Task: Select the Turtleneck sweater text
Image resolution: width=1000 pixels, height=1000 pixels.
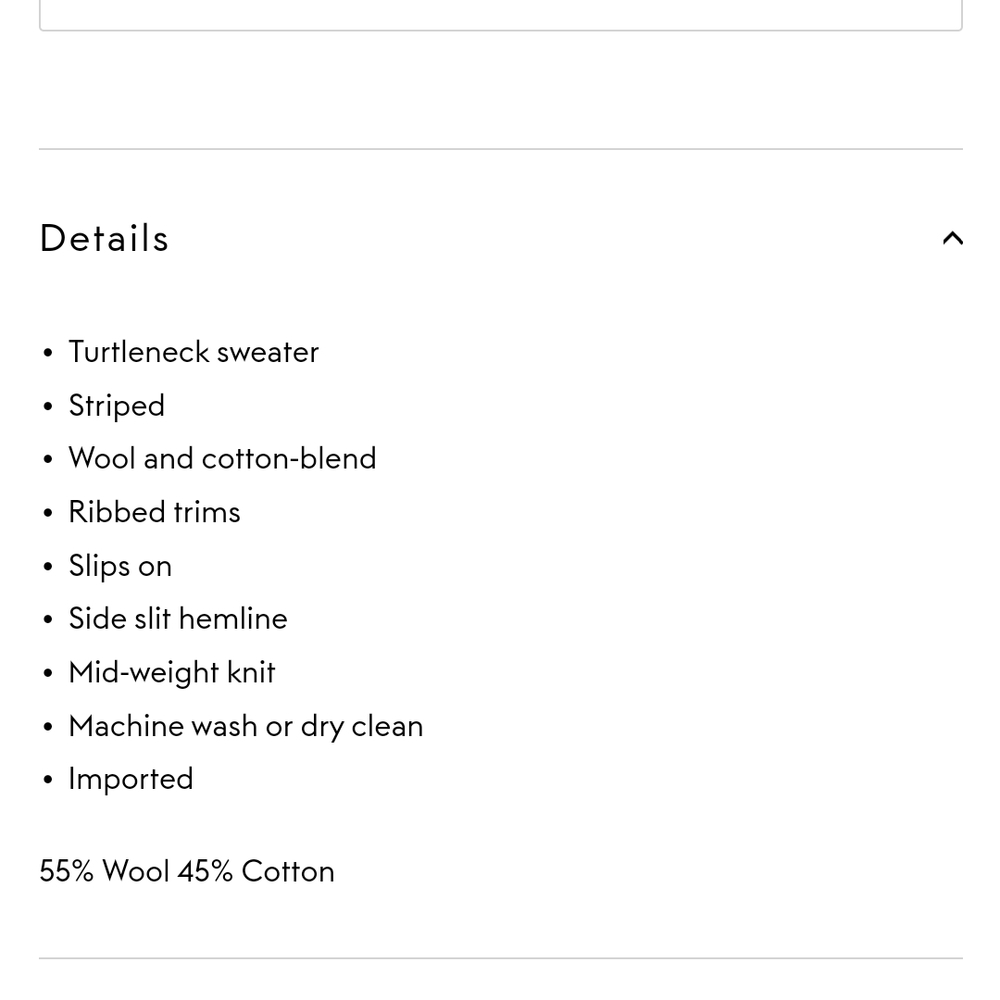Action: tap(193, 352)
